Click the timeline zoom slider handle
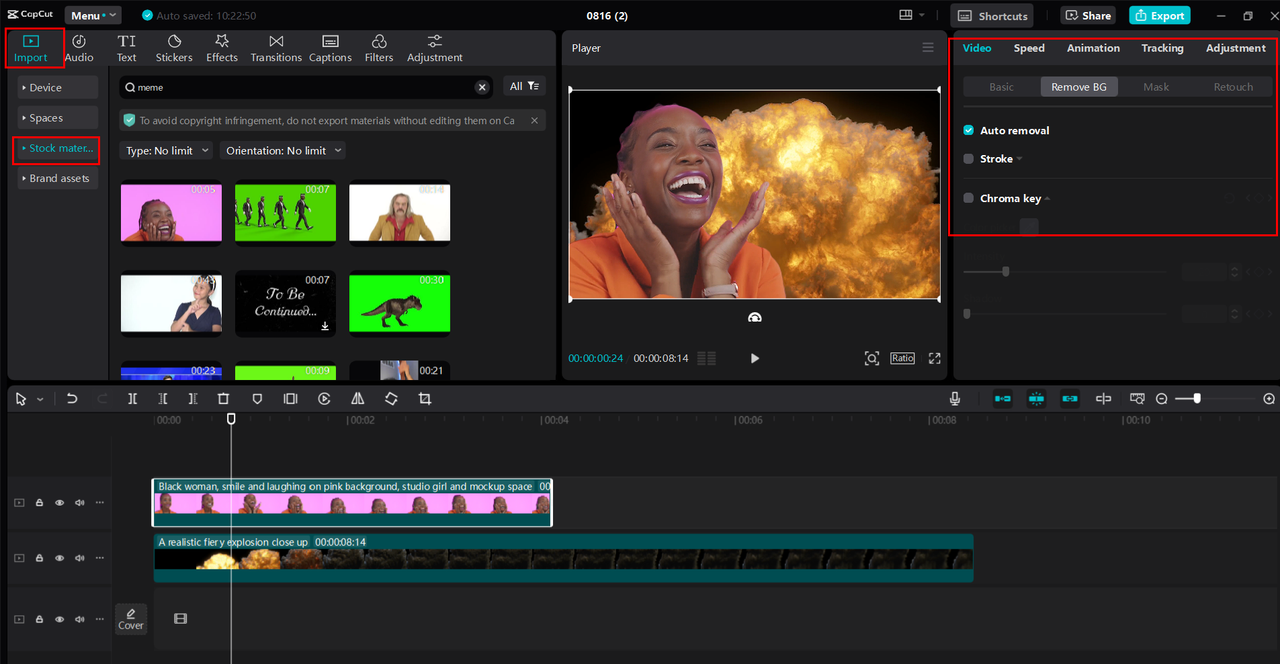This screenshot has height=664, width=1280. [1197, 398]
